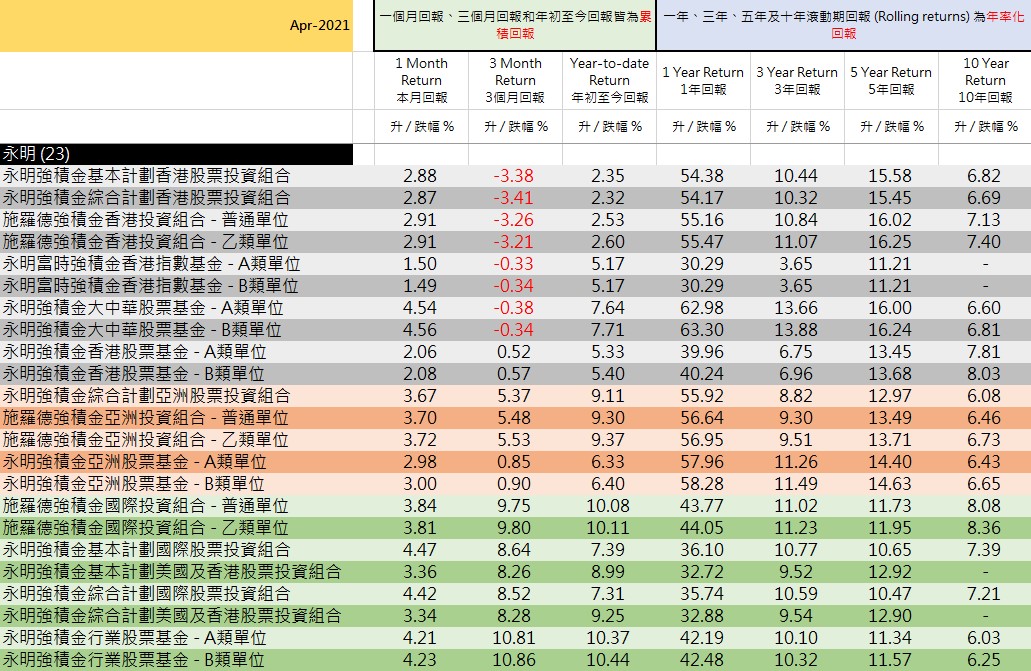The image size is (1031, 671).
Task: Click the 永明 (23) group header
Action: [176, 154]
